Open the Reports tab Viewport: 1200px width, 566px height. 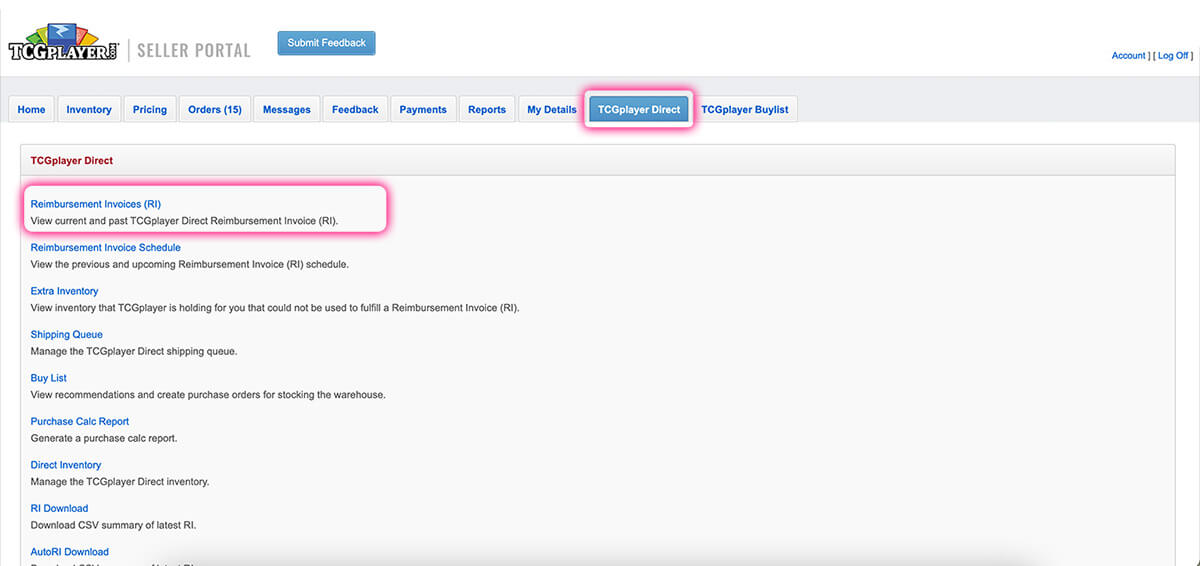487,110
